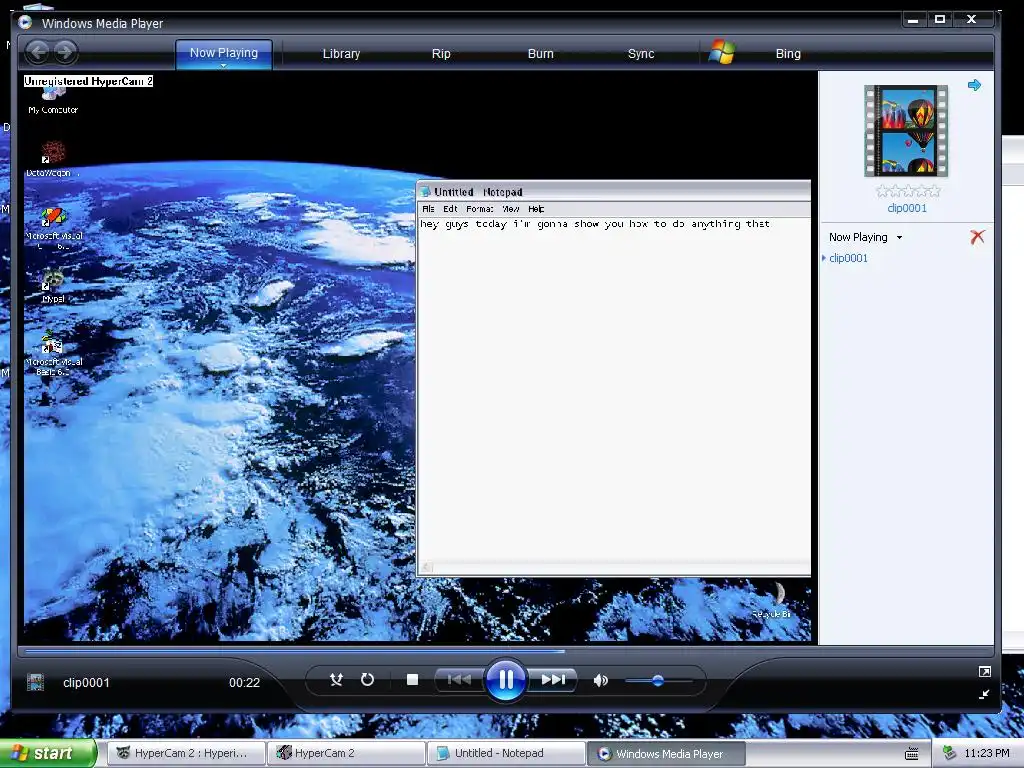Pause the video
This screenshot has width=1024, height=768.
point(505,680)
